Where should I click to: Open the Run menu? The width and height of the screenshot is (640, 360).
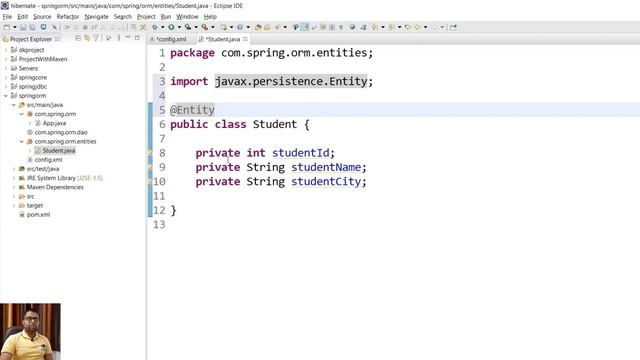pos(166,17)
